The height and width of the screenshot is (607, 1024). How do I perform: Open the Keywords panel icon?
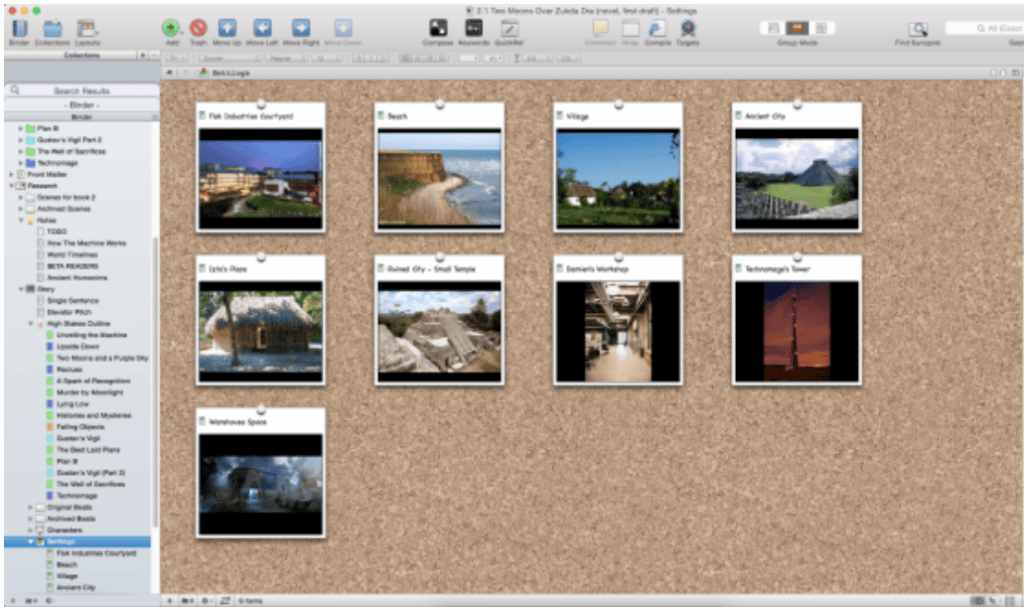pyautogui.click(x=473, y=28)
